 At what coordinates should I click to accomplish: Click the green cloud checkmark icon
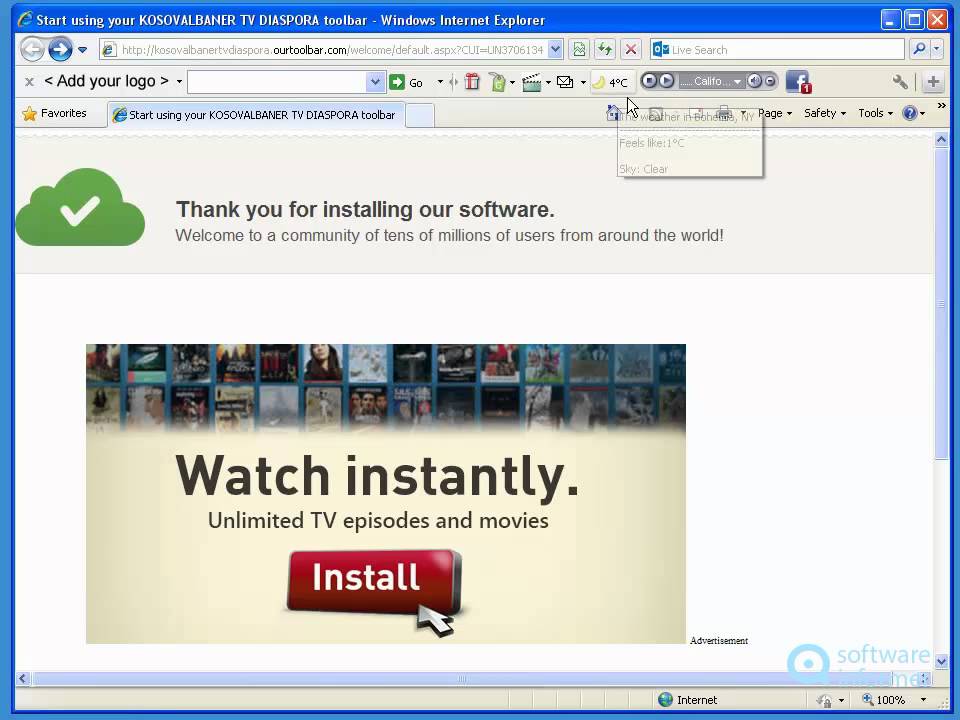click(x=80, y=207)
